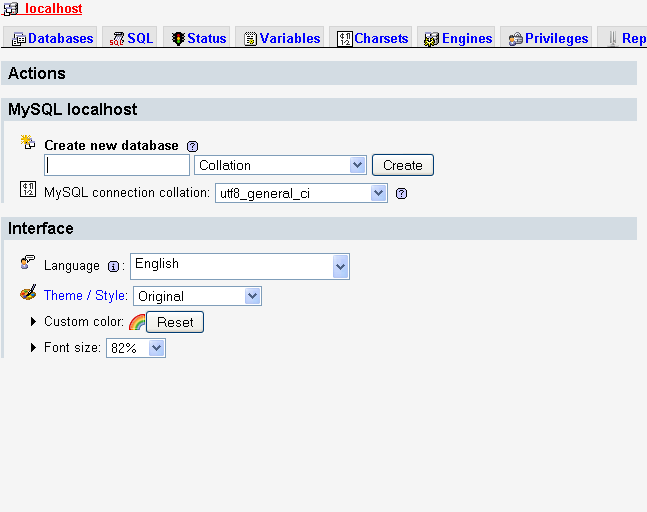Click the Privileges users icon
The width and height of the screenshot is (647, 512).
(516, 39)
